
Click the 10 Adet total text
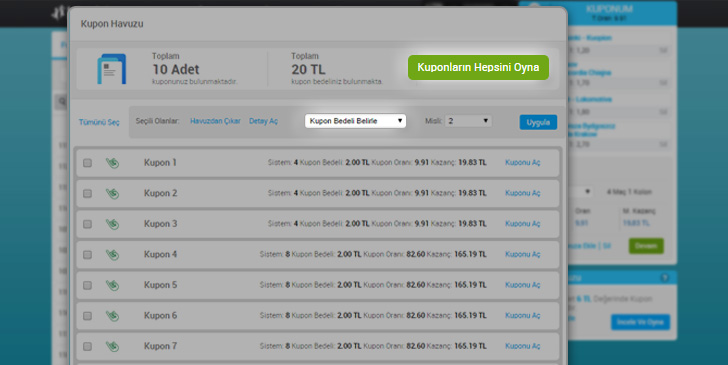176,70
